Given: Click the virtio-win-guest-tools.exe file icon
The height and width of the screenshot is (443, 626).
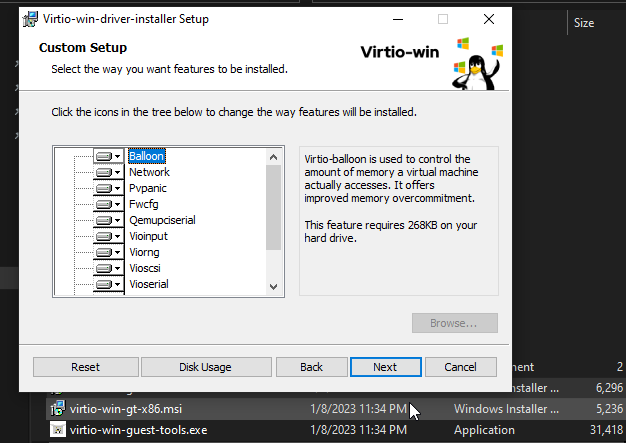Looking at the screenshot, I should point(58,430).
